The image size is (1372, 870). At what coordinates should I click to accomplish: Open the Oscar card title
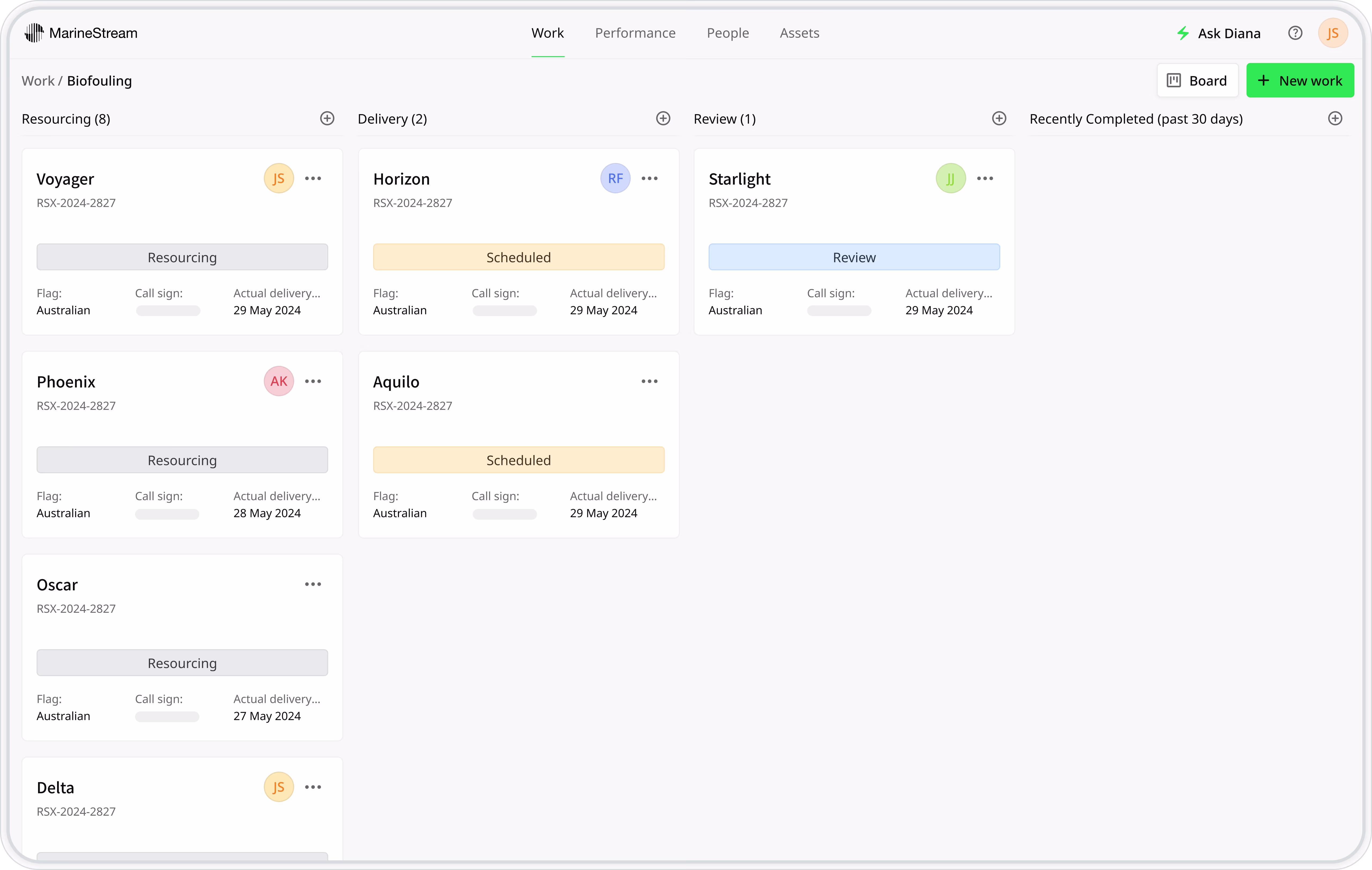pyautogui.click(x=57, y=585)
